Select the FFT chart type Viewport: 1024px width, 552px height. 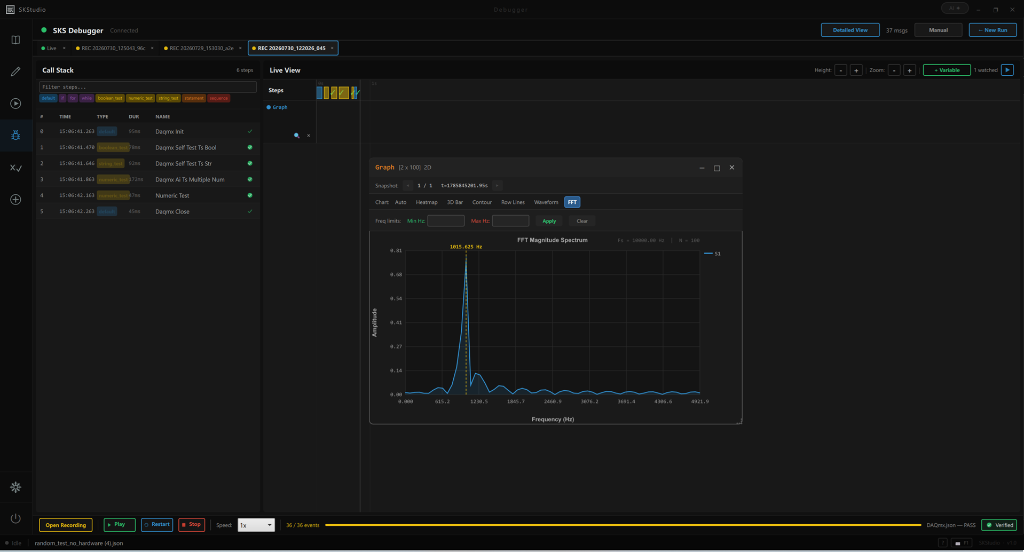click(x=572, y=203)
